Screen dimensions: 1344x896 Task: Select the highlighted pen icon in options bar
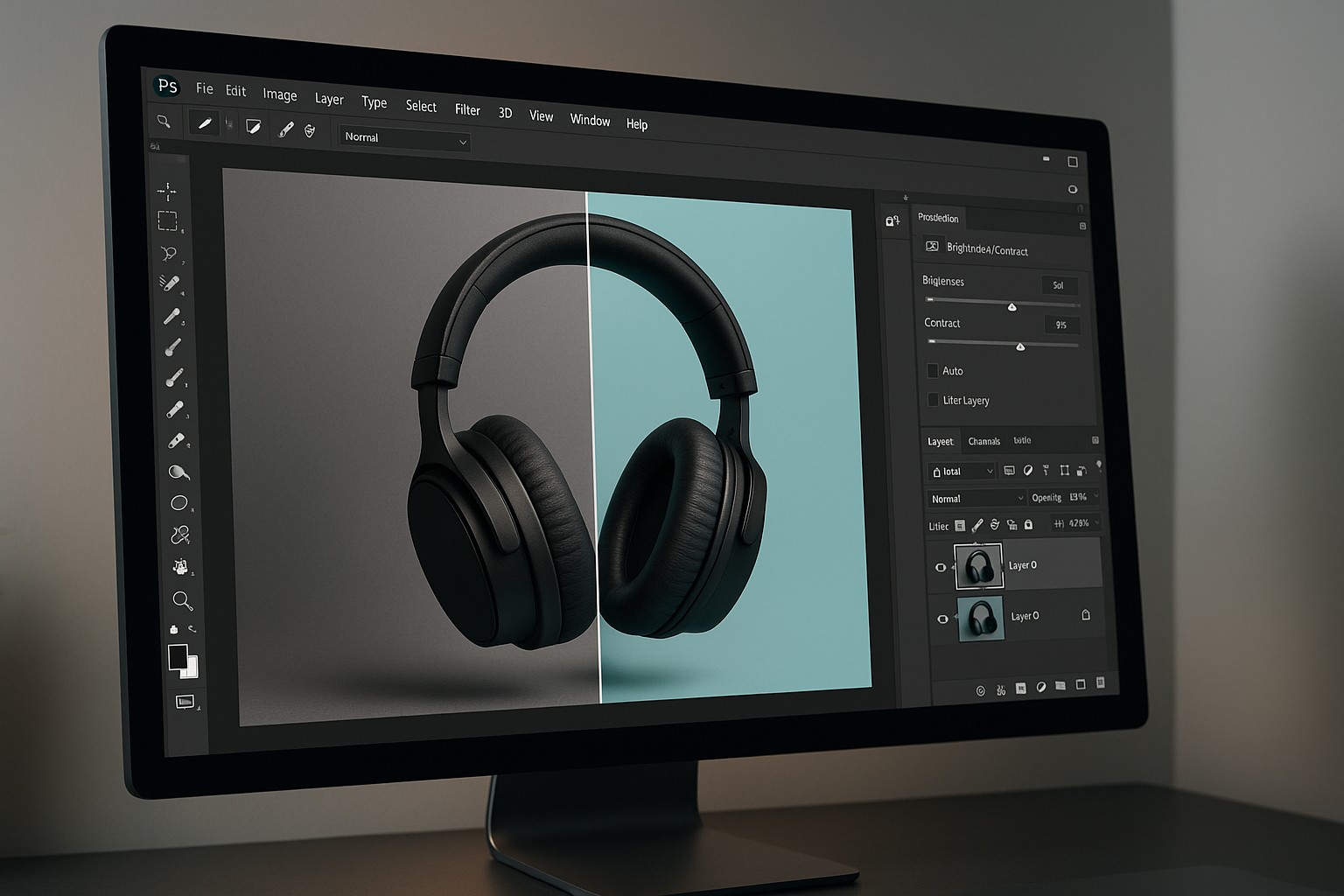[204, 123]
